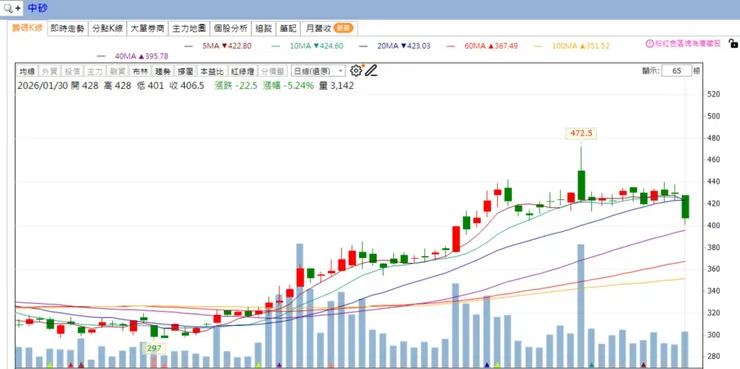Click the 量 3,142 volume text

[x=336, y=86]
